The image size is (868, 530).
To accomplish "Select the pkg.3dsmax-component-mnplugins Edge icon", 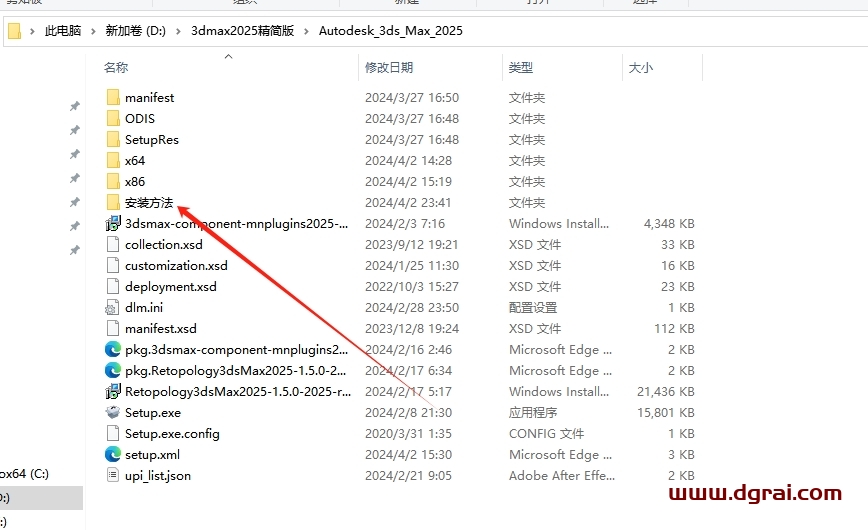I will [x=113, y=349].
